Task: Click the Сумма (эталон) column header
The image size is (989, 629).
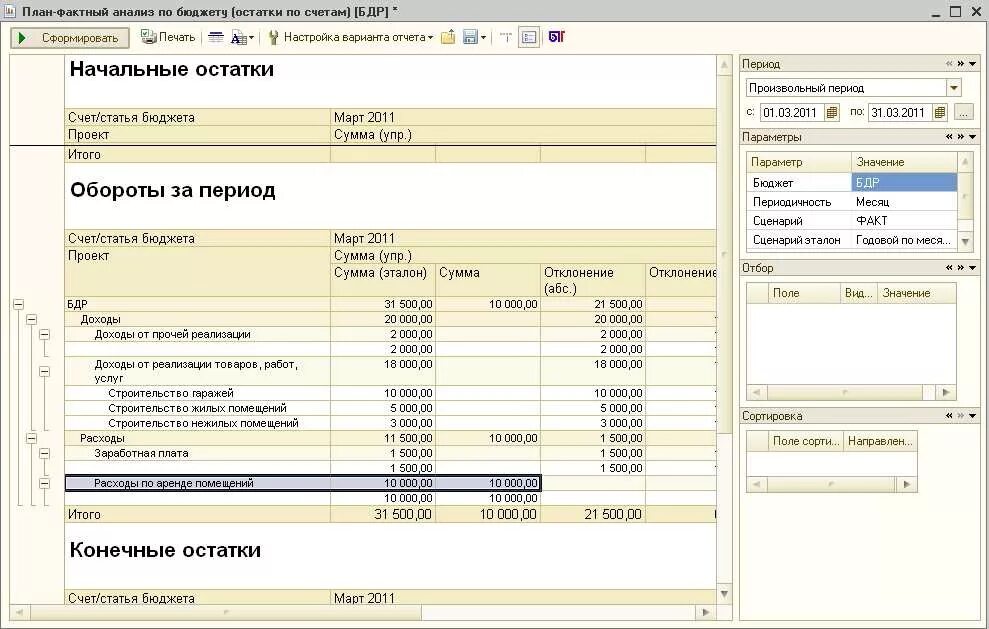Action: click(383, 280)
